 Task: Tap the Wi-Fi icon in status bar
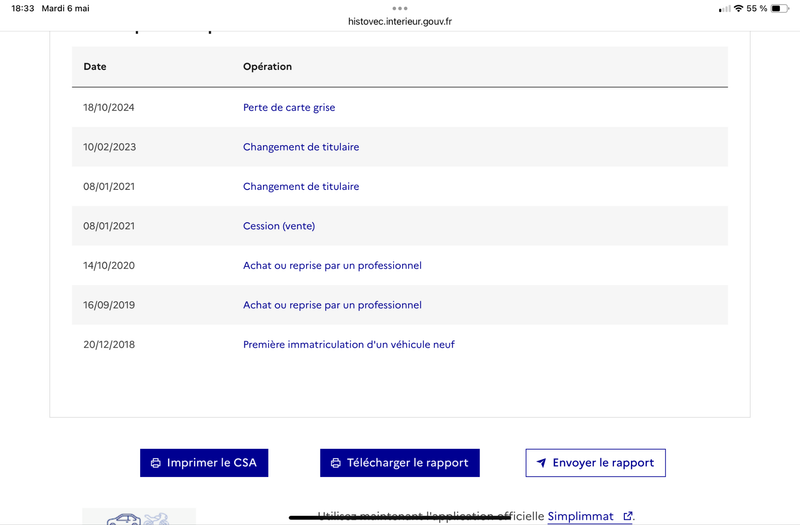tap(738, 9)
